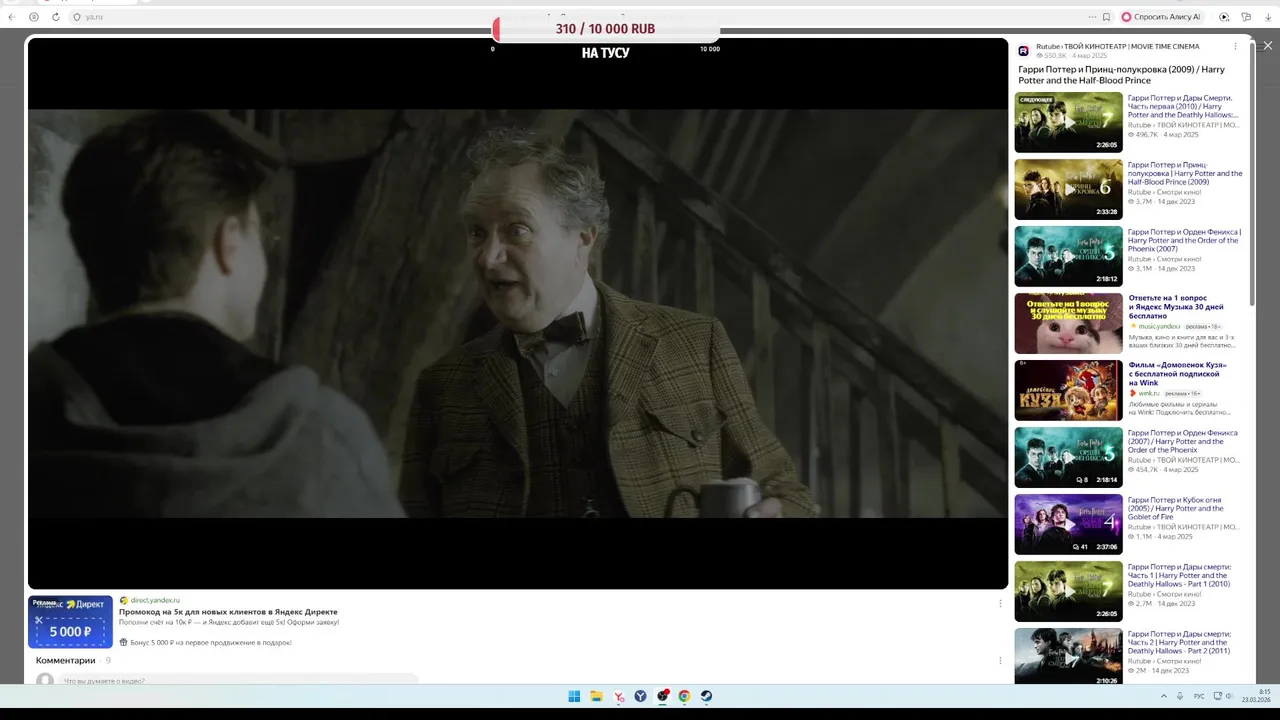Open the three-dots menu in the address bar
The width and height of the screenshot is (1280, 720).
click(1092, 17)
